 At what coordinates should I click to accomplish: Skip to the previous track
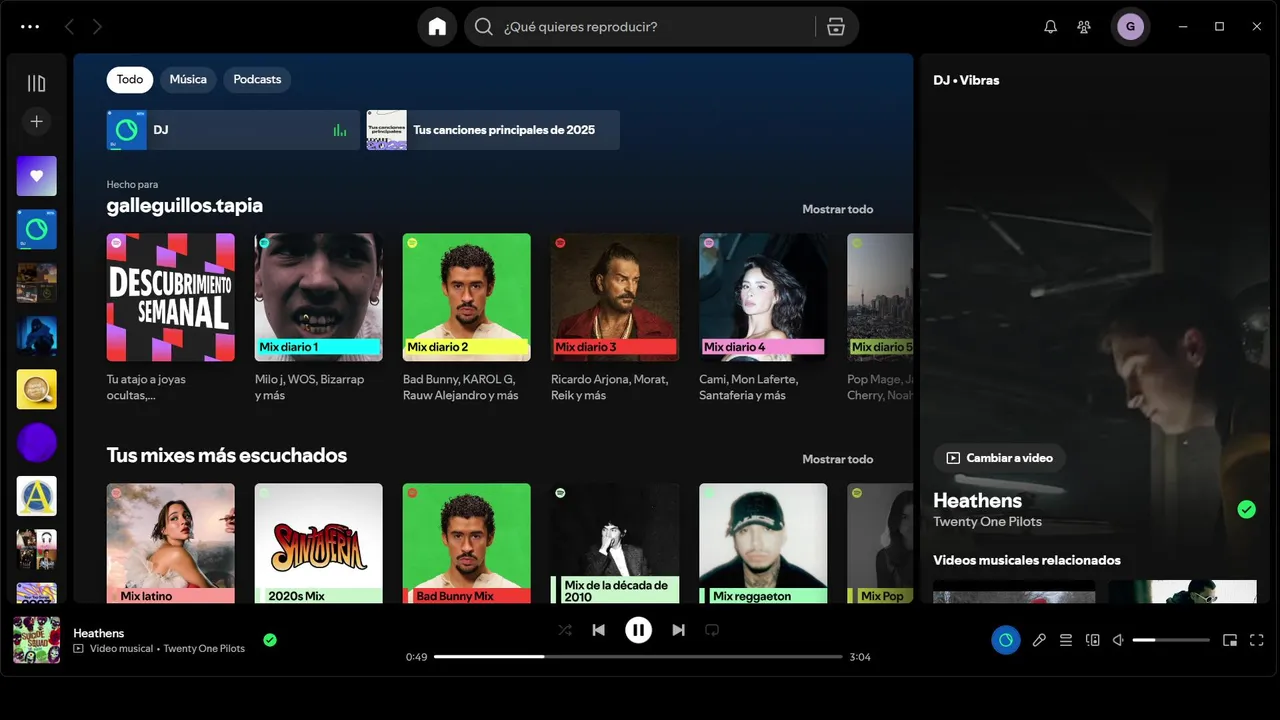[x=598, y=630]
